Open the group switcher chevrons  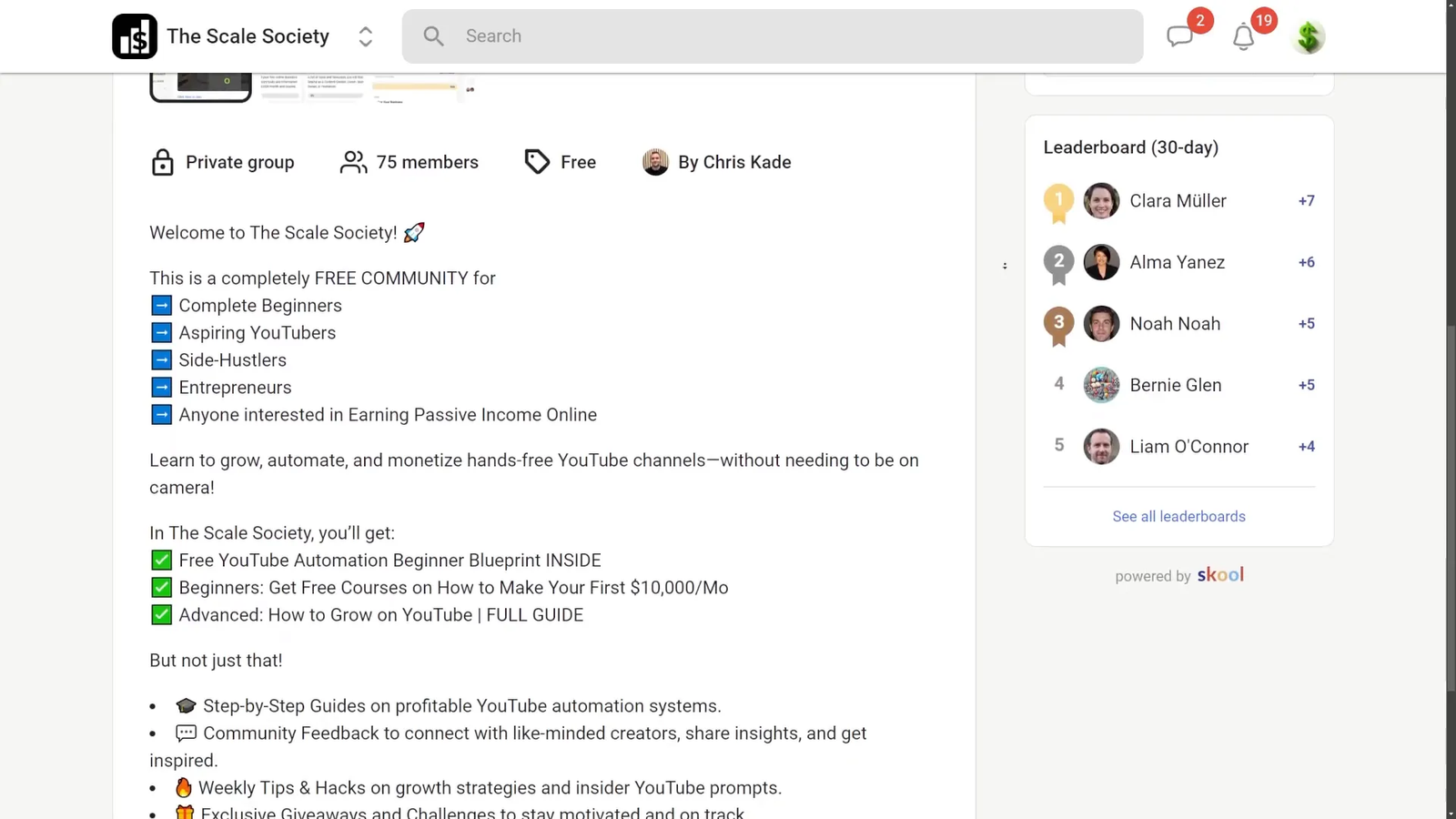366,36
